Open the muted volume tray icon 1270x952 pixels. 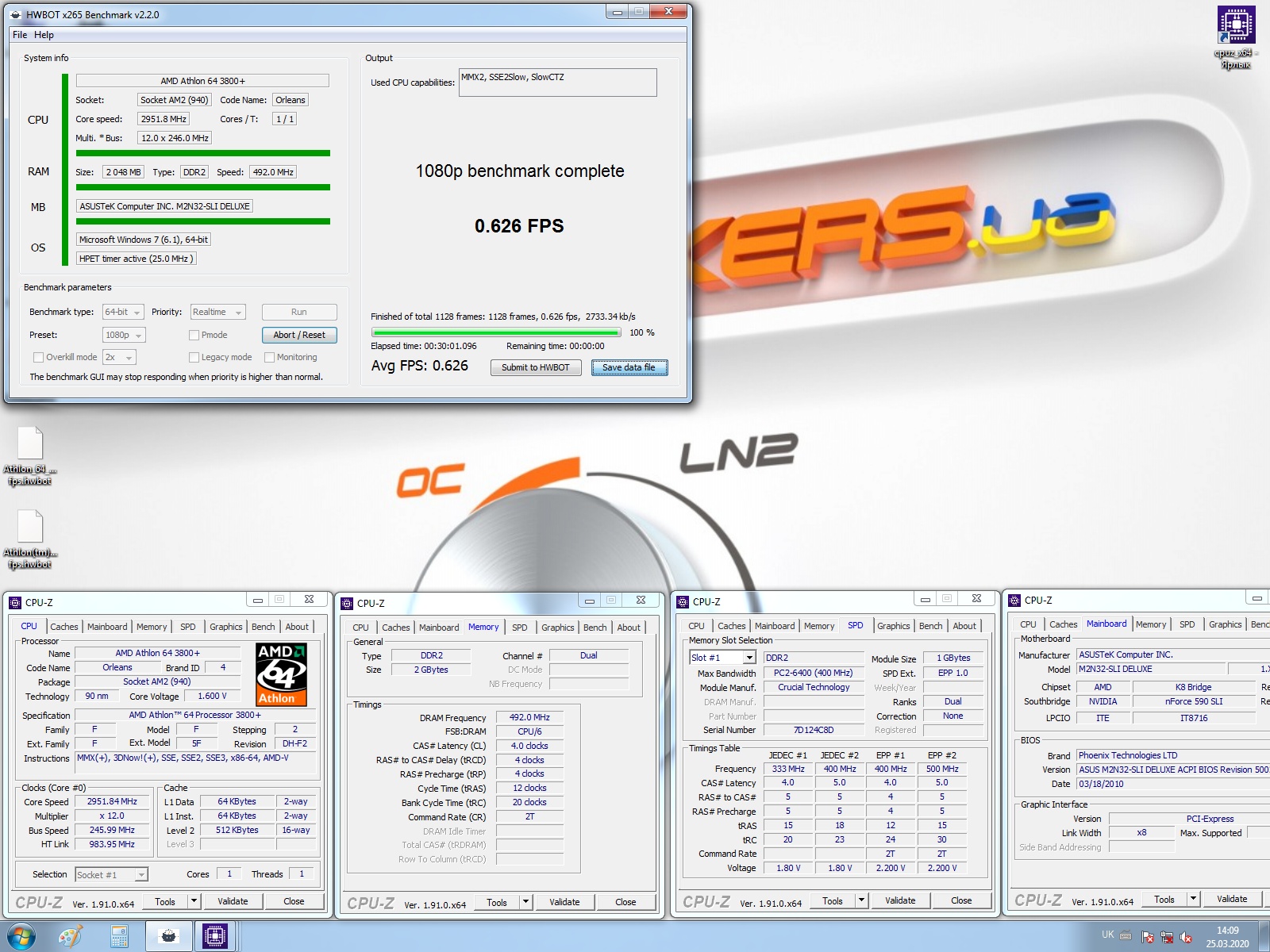point(1186,937)
